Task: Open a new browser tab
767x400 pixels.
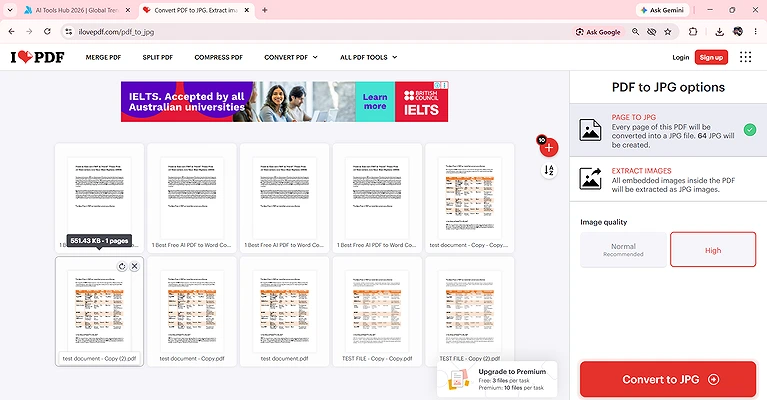Action: pos(265,10)
